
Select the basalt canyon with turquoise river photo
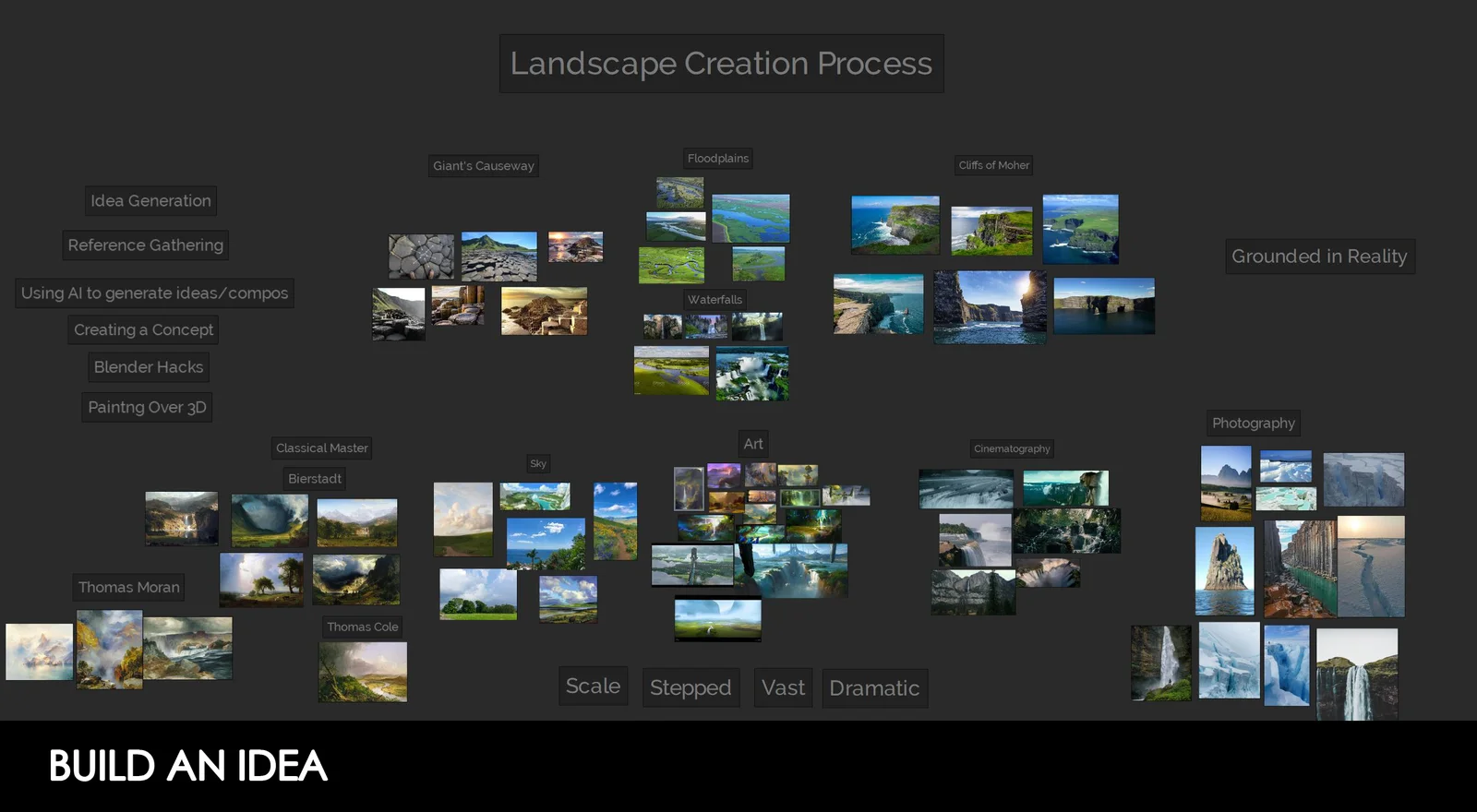[x=1300, y=569]
